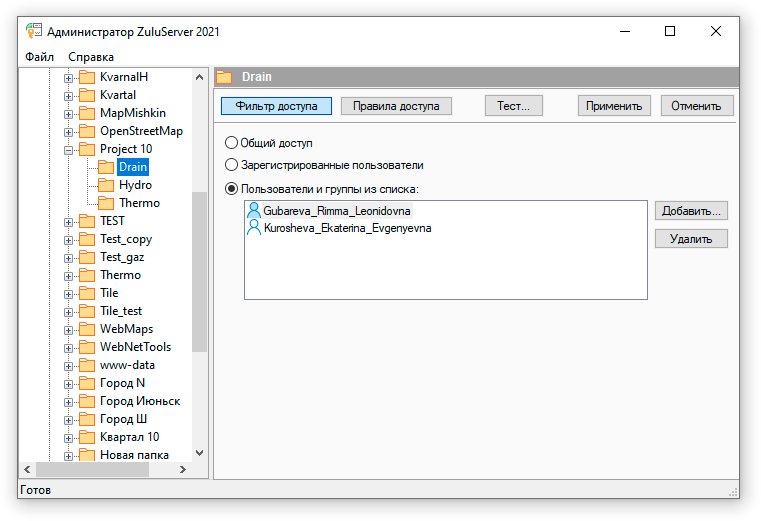Switch to Правила доступа tab
761x521 pixels.
396,106
